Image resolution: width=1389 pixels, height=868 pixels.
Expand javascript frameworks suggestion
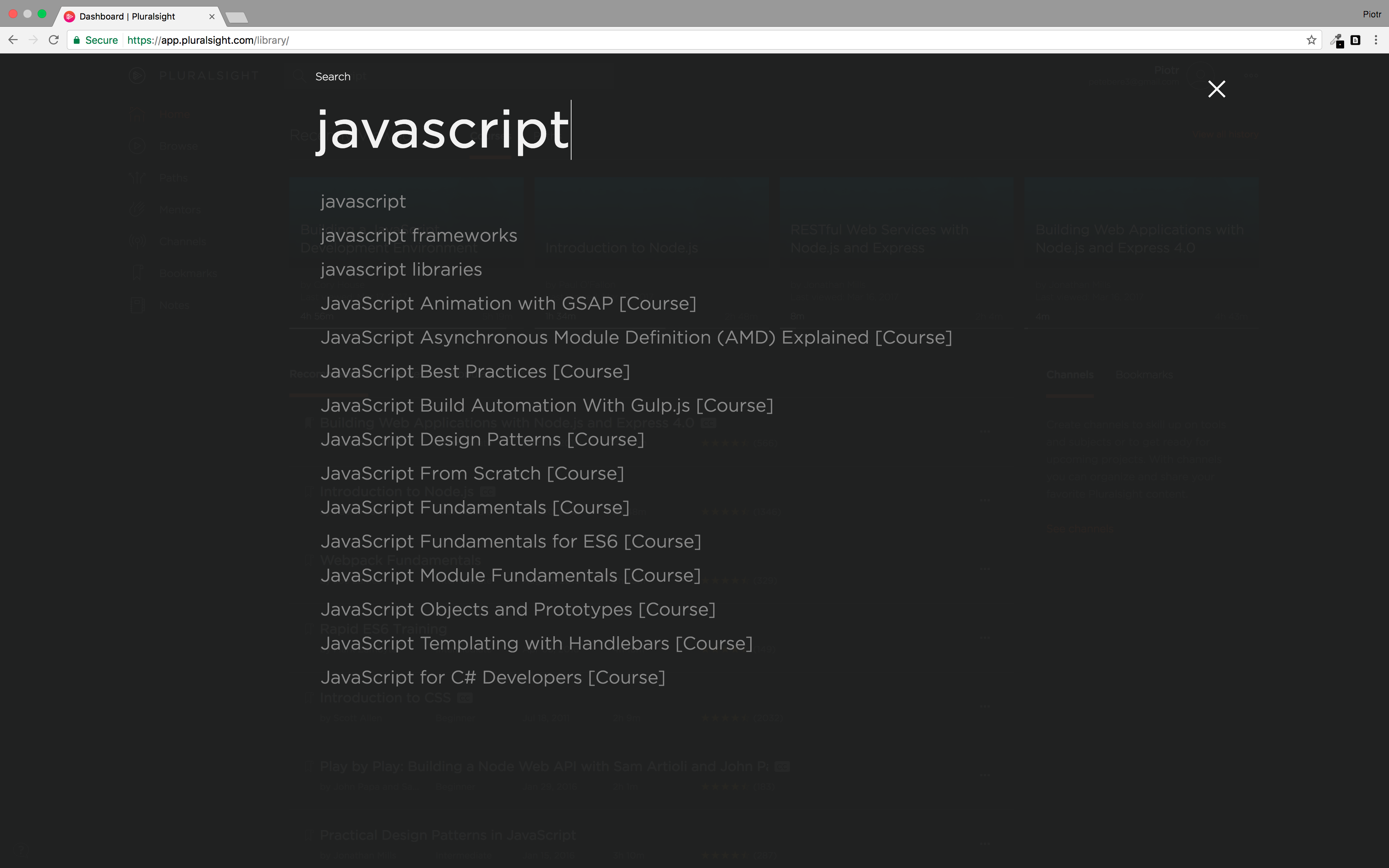coord(418,235)
